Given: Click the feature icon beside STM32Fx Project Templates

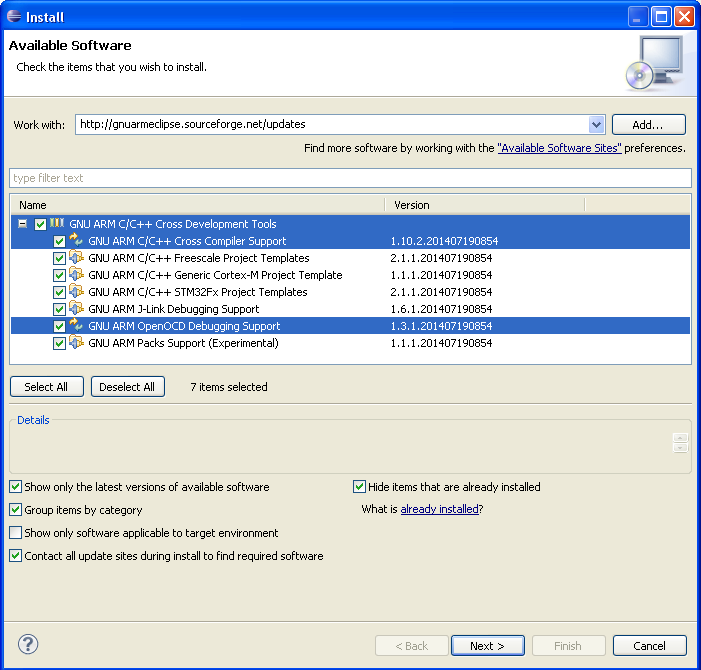Looking at the screenshot, I should pos(76,291).
